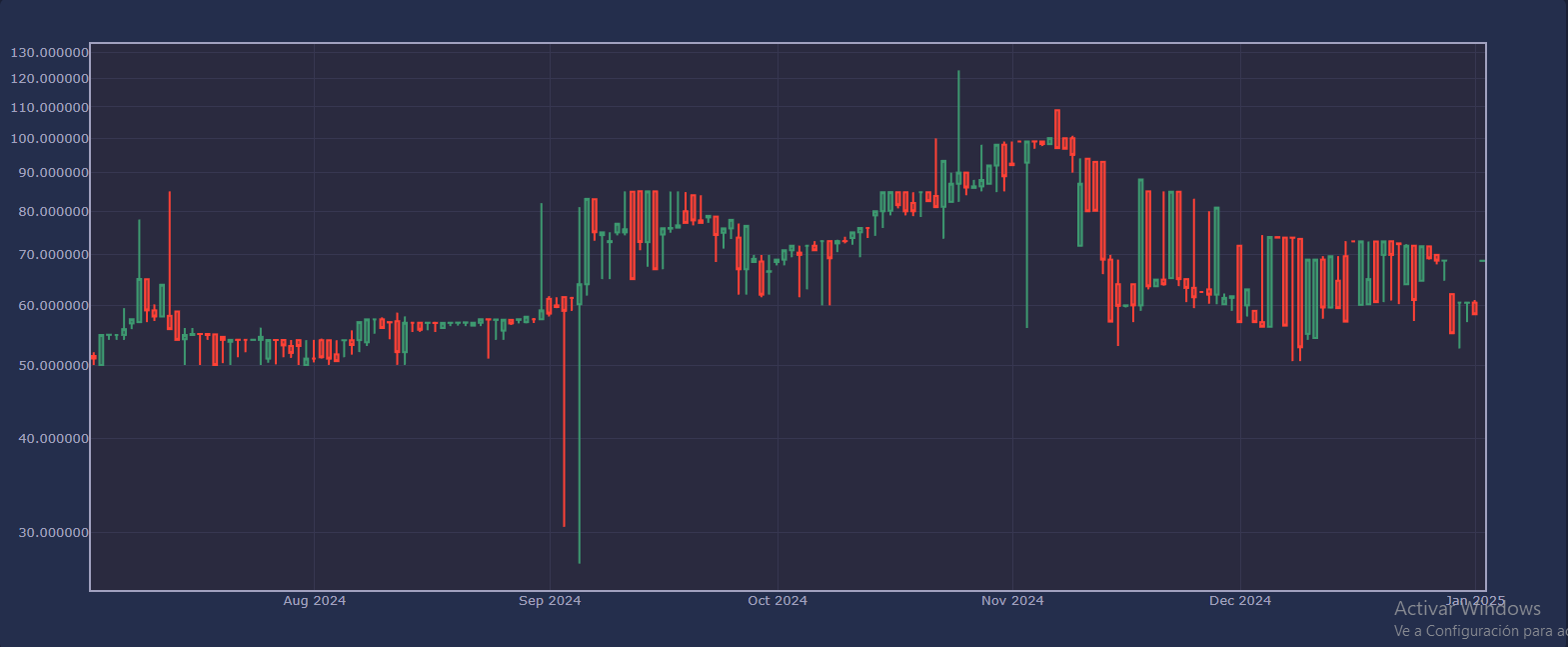Click the 30.000000 y-axis label
This screenshot has width=1568, height=647.
[54, 532]
